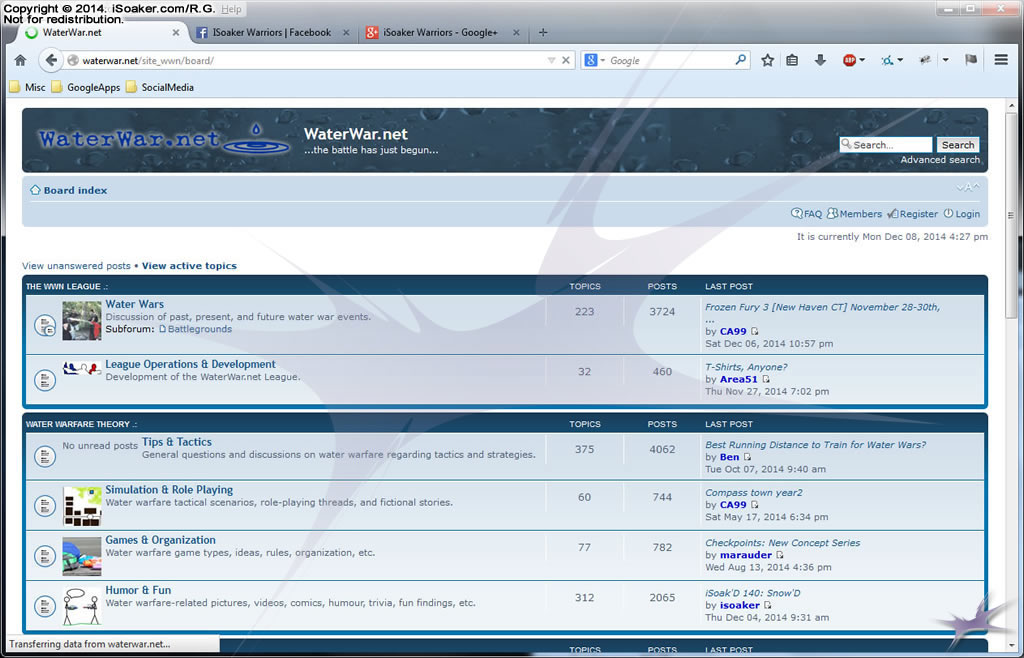Image resolution: width=1024 pixels, height=658 pixels.
Task: Open the Games & Organization forum
Action: click(x=160, y=540)
